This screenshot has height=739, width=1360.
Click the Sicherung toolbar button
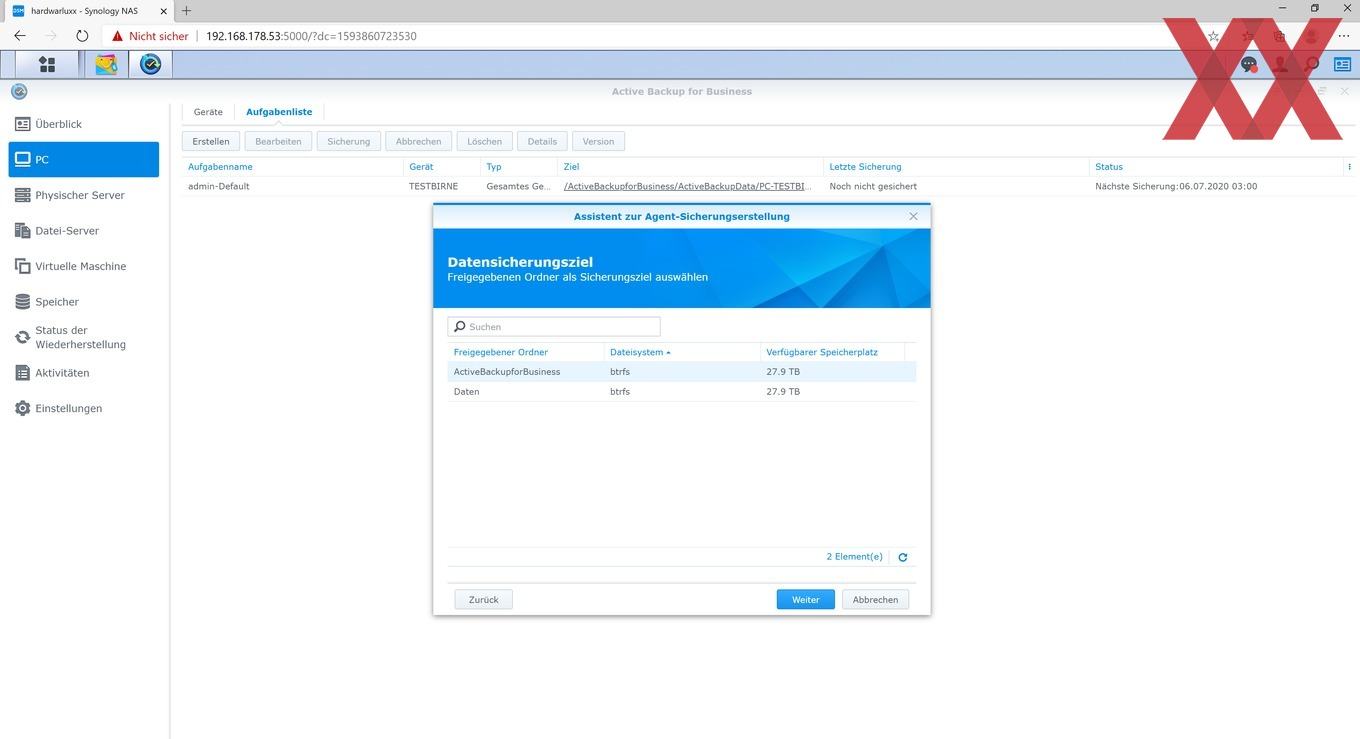349,141
